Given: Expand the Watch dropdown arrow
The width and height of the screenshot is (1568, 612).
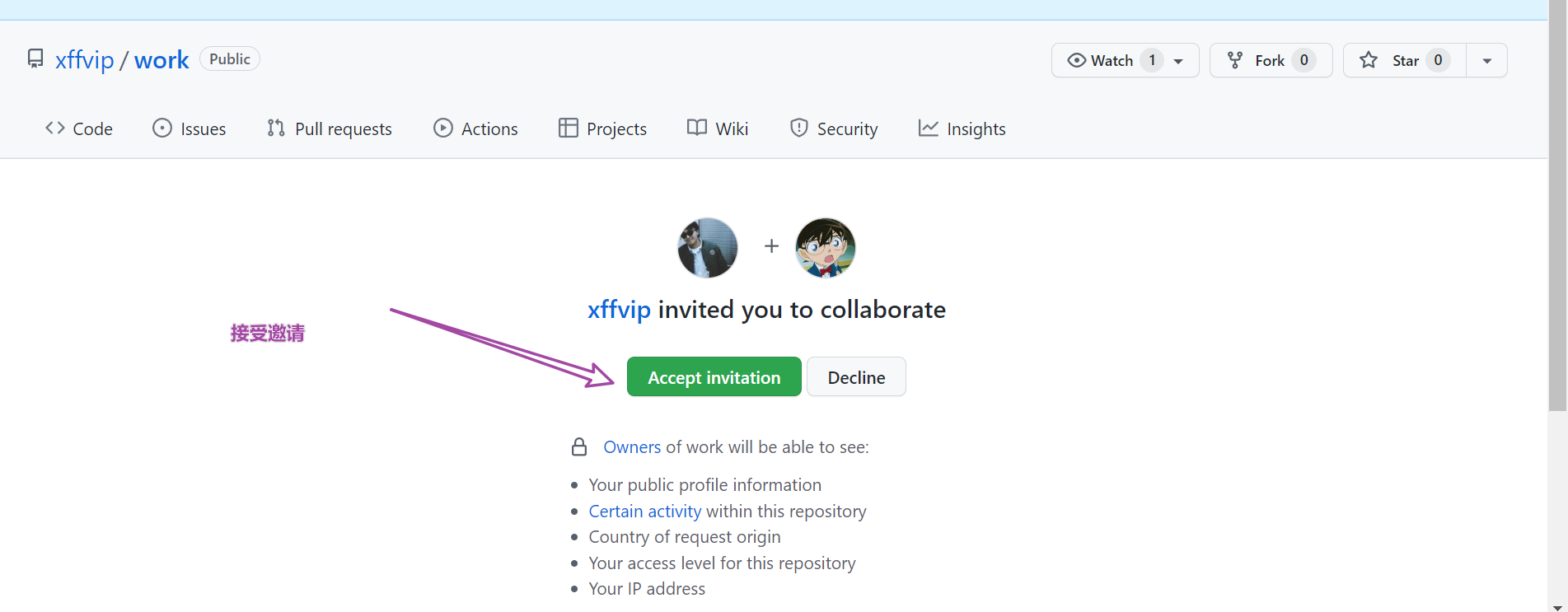Looking at the screenshot, I should 1179,61.
